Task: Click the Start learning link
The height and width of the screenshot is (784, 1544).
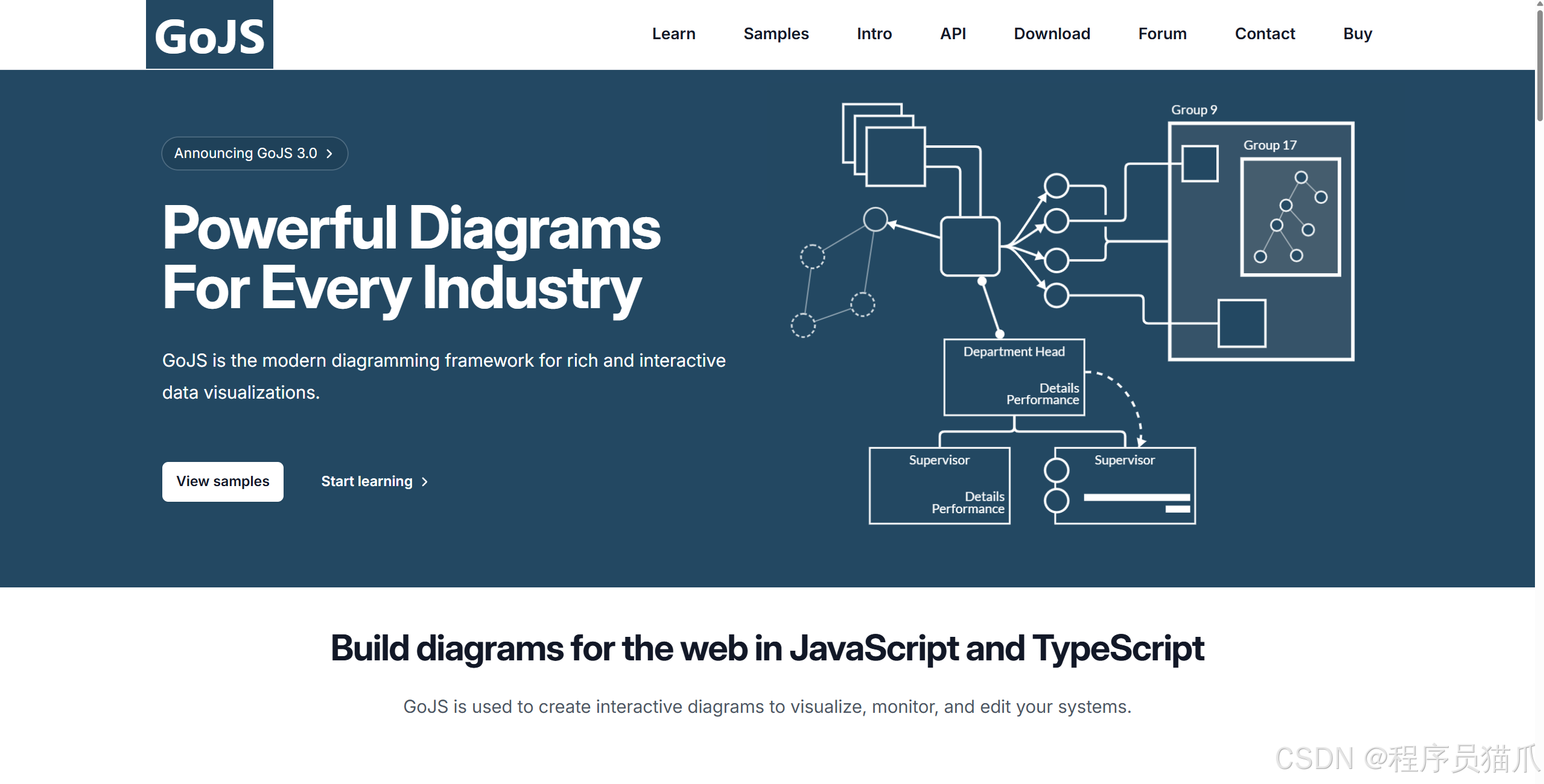Action: (367, 481)
